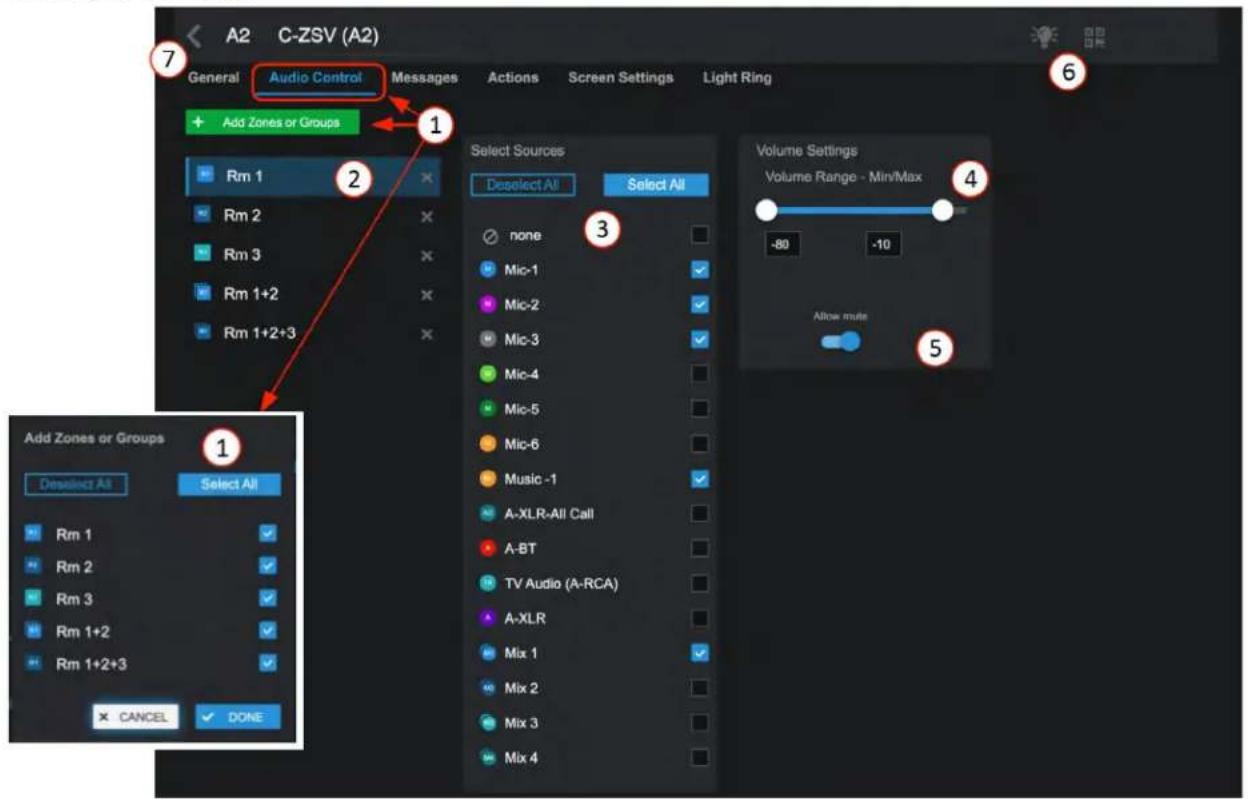The height and width of the screenshot is (799, 1248).
Task: Click the orange Mic-6 source icon
Action: (x=488, y=444)
